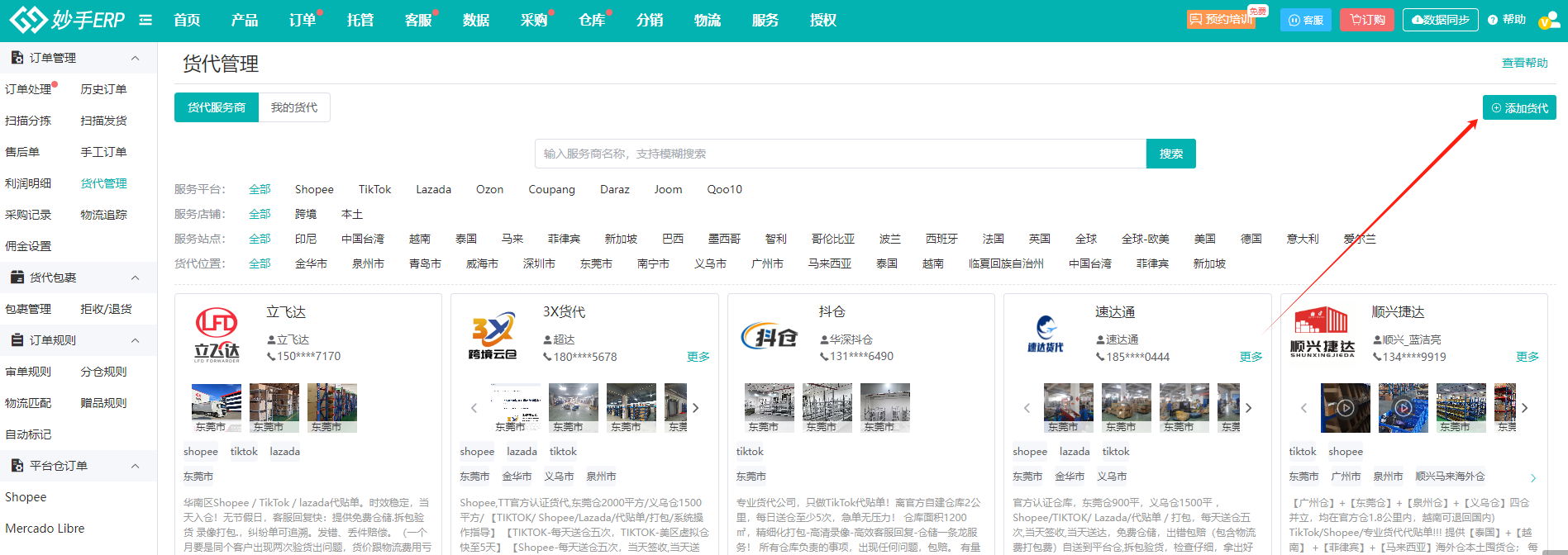Image resolution: width=1568 pixels, height=555 pixels.
Task: Open the user avatar menu
Action: point(1548,20)
